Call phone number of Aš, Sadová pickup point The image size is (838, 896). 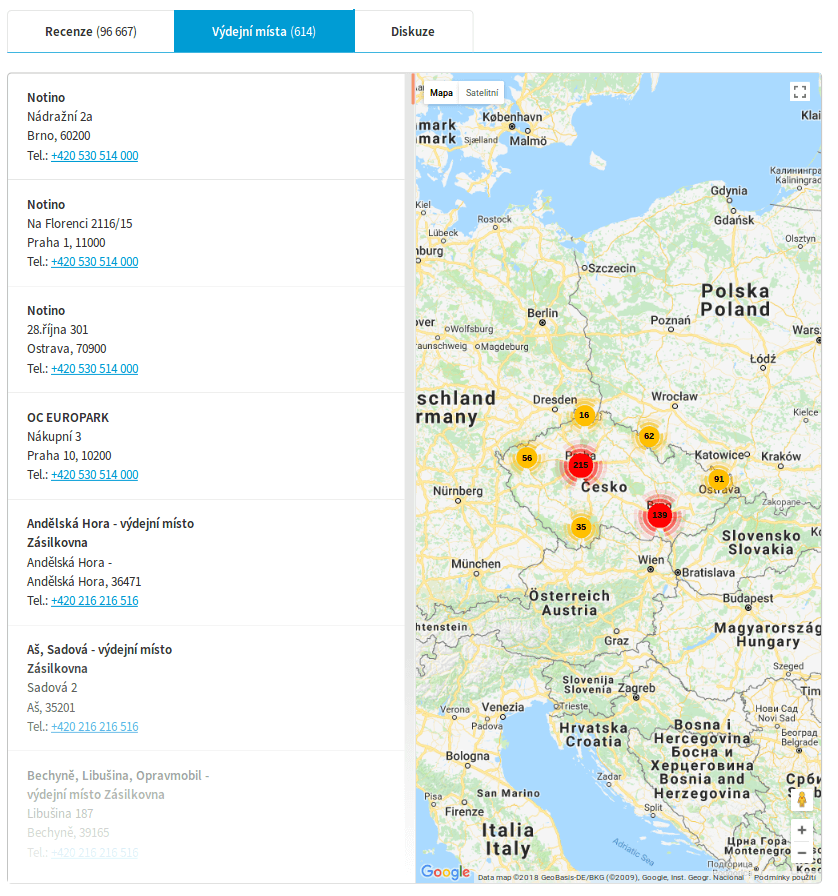coord(95,727)
